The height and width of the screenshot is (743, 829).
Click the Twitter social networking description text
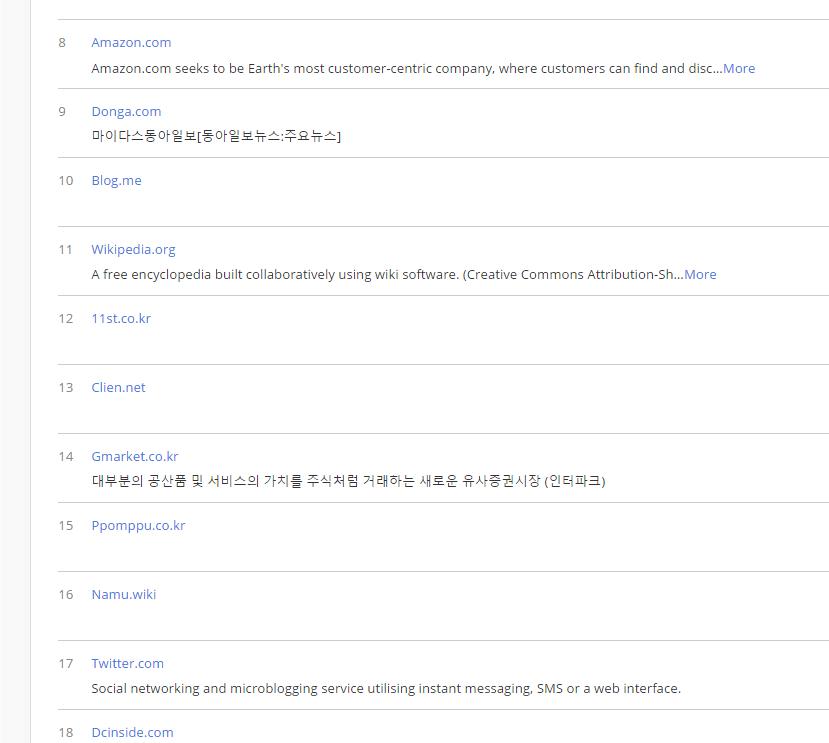386,689
